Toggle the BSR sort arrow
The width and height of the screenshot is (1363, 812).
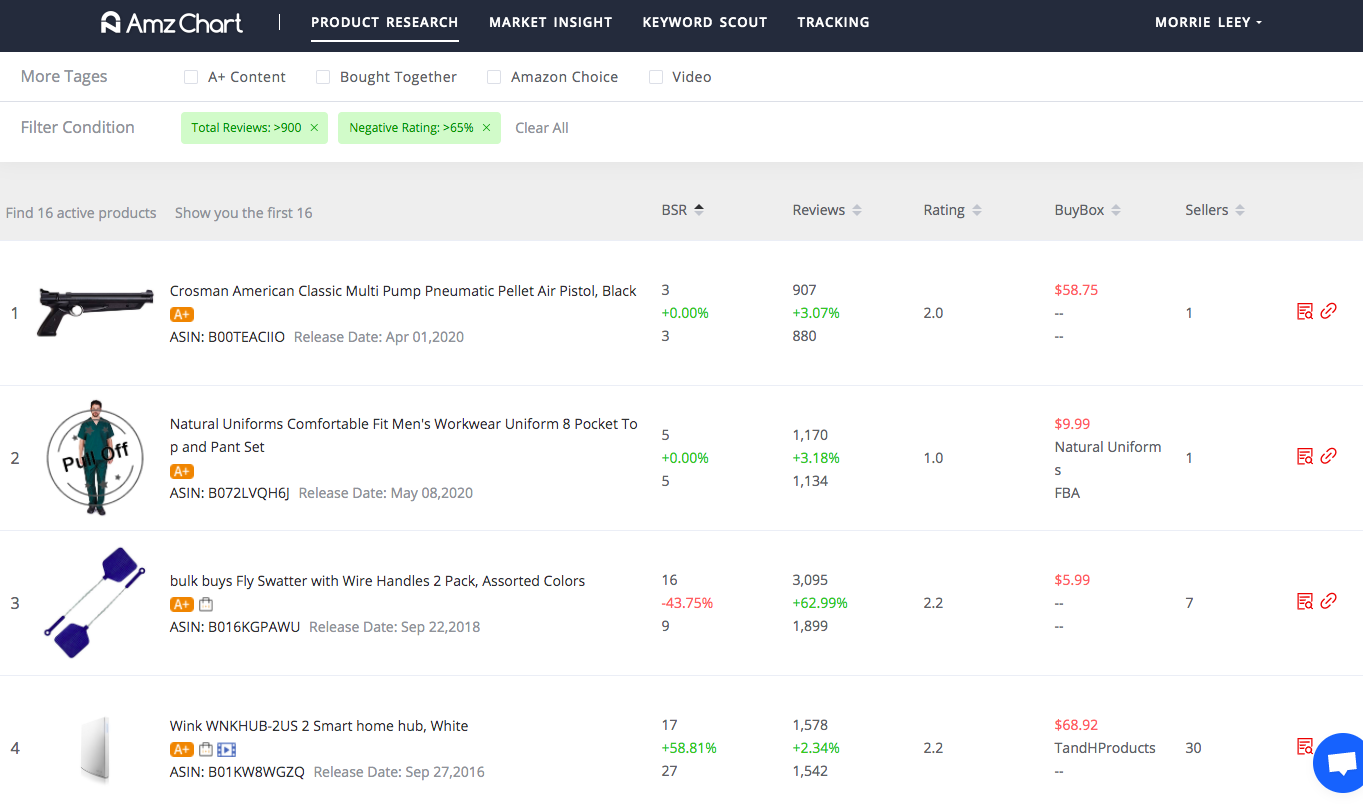(699, 209)
